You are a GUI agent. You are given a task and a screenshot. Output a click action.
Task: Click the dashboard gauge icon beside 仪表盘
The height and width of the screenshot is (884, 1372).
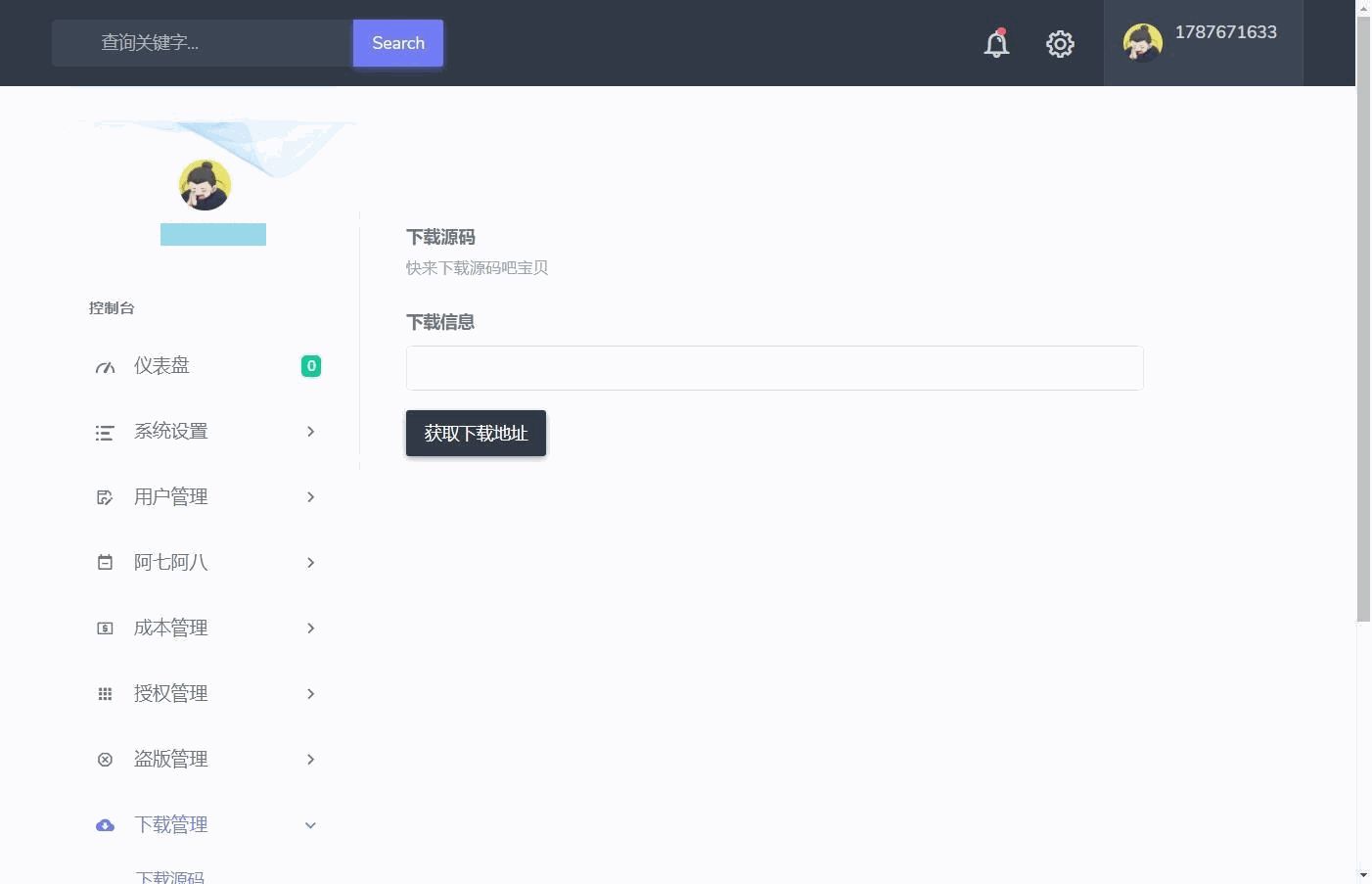coord(105,367)
